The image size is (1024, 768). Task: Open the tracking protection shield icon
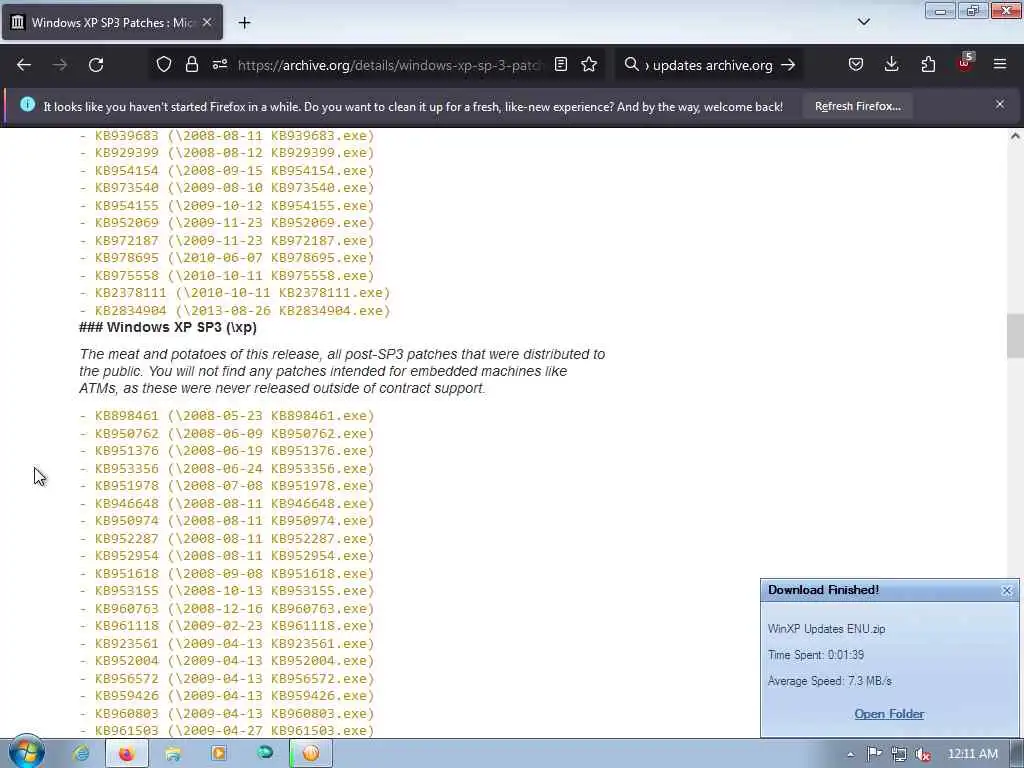pos(163,65)
